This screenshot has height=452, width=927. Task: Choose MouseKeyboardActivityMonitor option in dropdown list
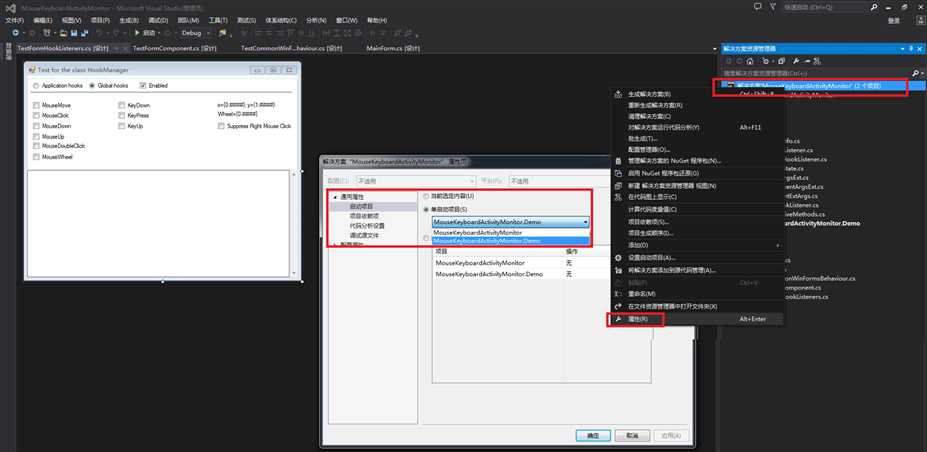(511, 233)
